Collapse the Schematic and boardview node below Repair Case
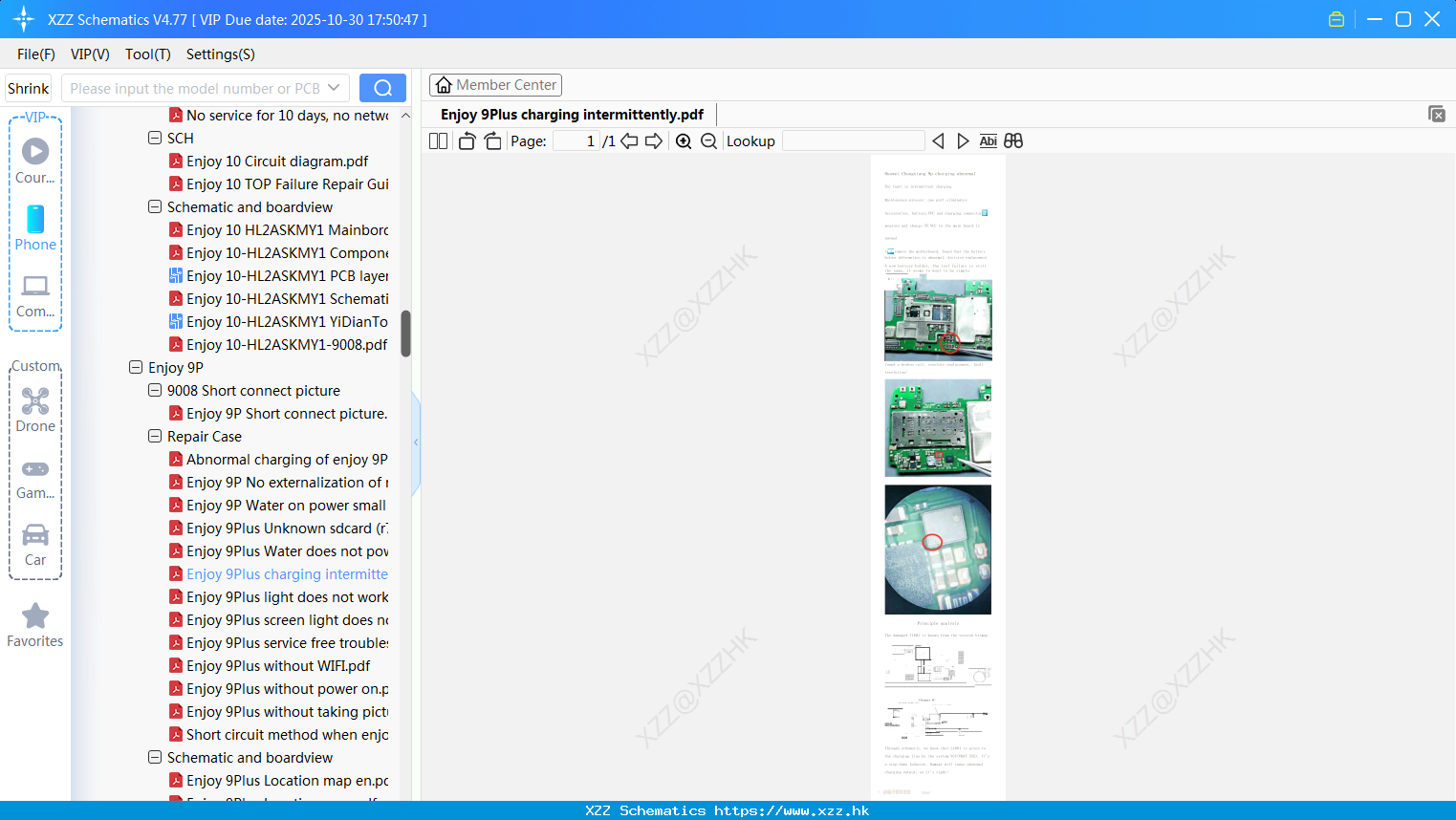This screenshot has height=820, width=1456. coord(155,757)
